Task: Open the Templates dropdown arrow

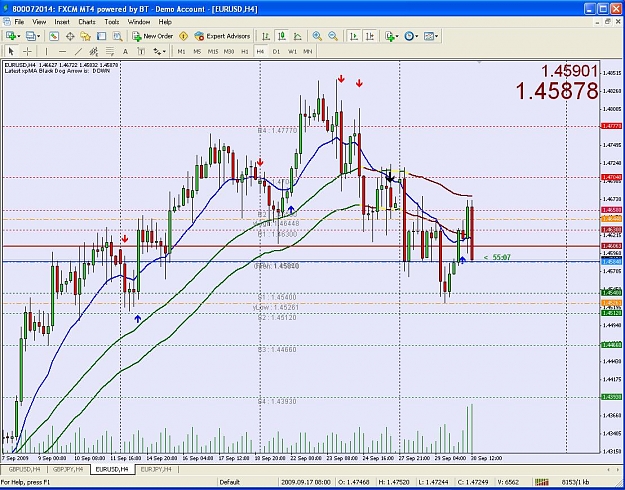Action: coord(437,37)
